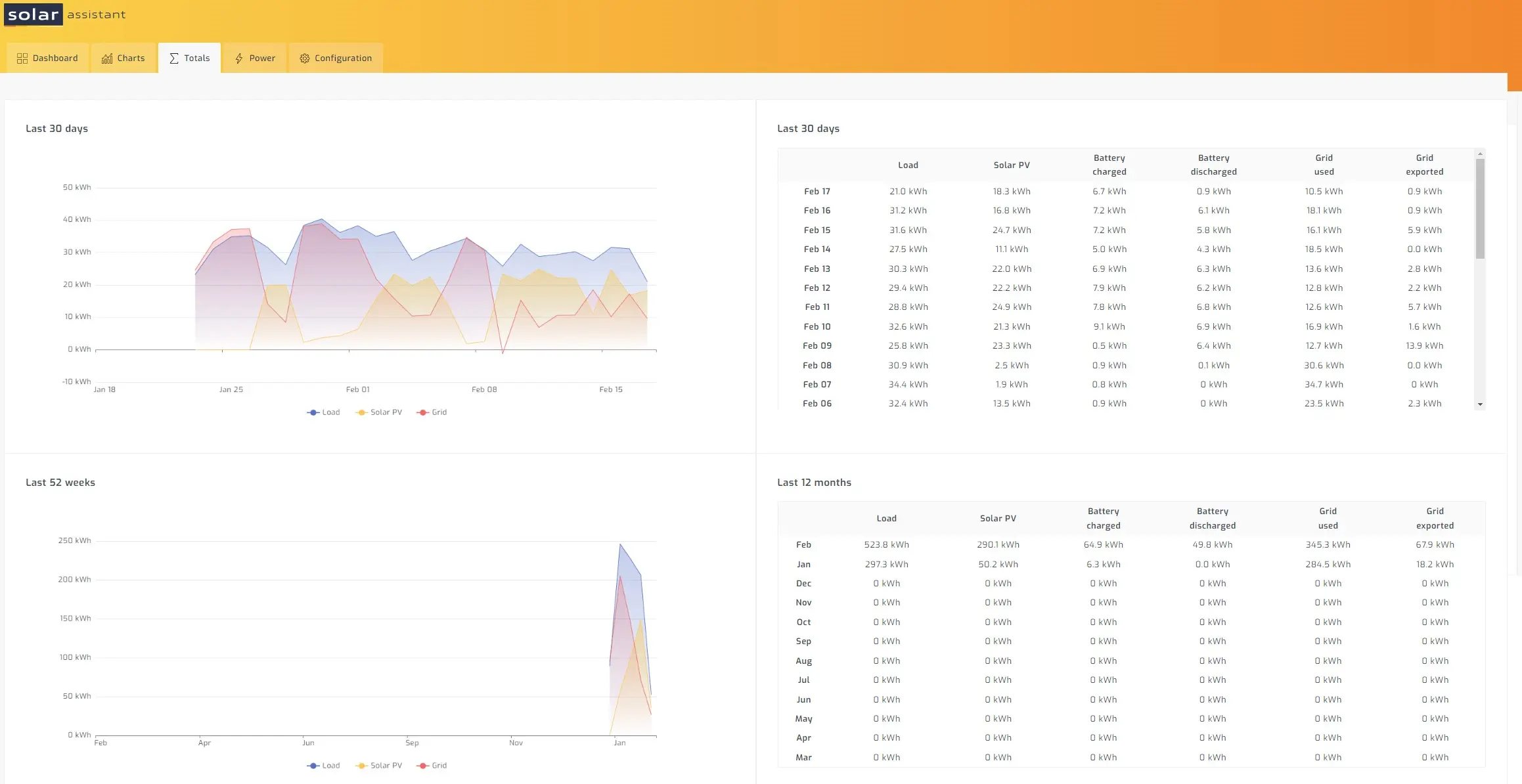Click the Feb row in 12 months table
The height and width of the screenshot is (784, 1522).
click(803, 545)
